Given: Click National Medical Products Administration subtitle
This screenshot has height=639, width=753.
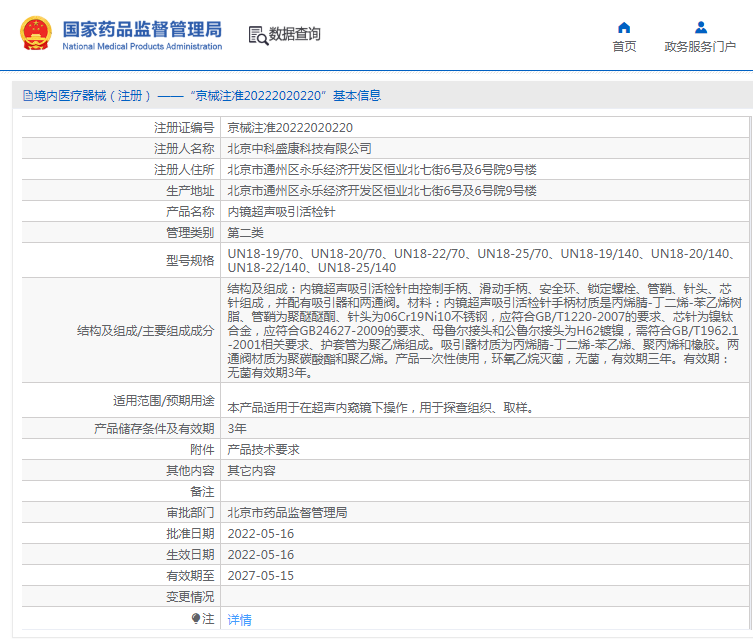Looking at the screenshot, I should click(x=142, y=47).
